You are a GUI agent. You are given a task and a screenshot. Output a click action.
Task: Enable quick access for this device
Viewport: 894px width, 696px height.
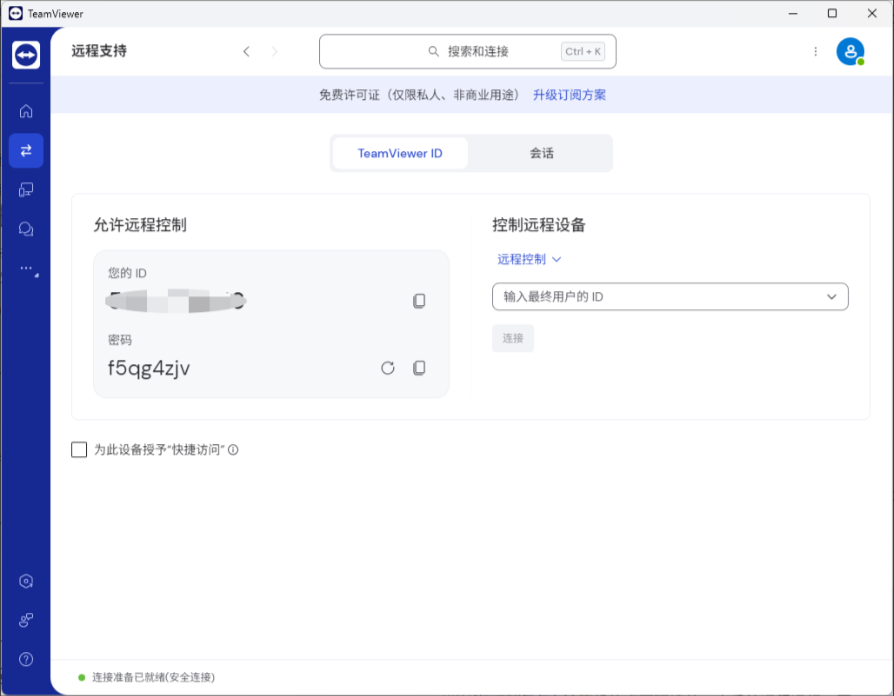pos(79,449)
